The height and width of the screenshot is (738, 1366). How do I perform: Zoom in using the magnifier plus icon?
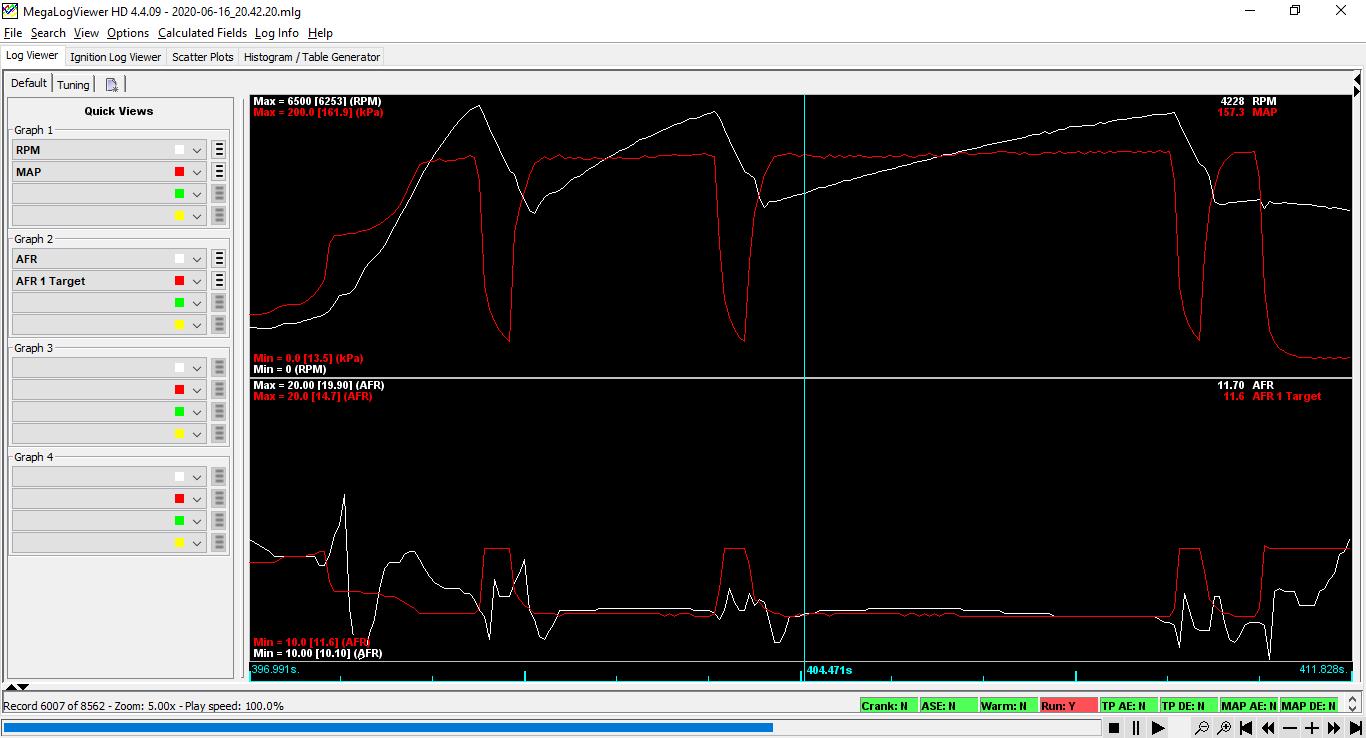(x=1224, y=728)
